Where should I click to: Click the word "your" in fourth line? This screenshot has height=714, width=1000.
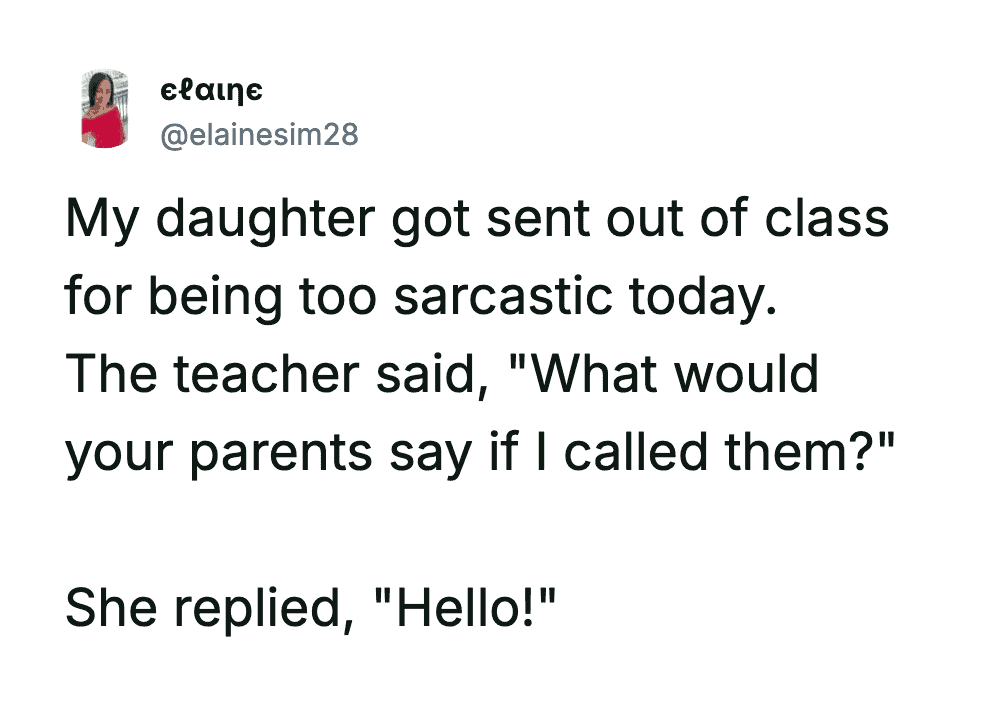[120, 452]
